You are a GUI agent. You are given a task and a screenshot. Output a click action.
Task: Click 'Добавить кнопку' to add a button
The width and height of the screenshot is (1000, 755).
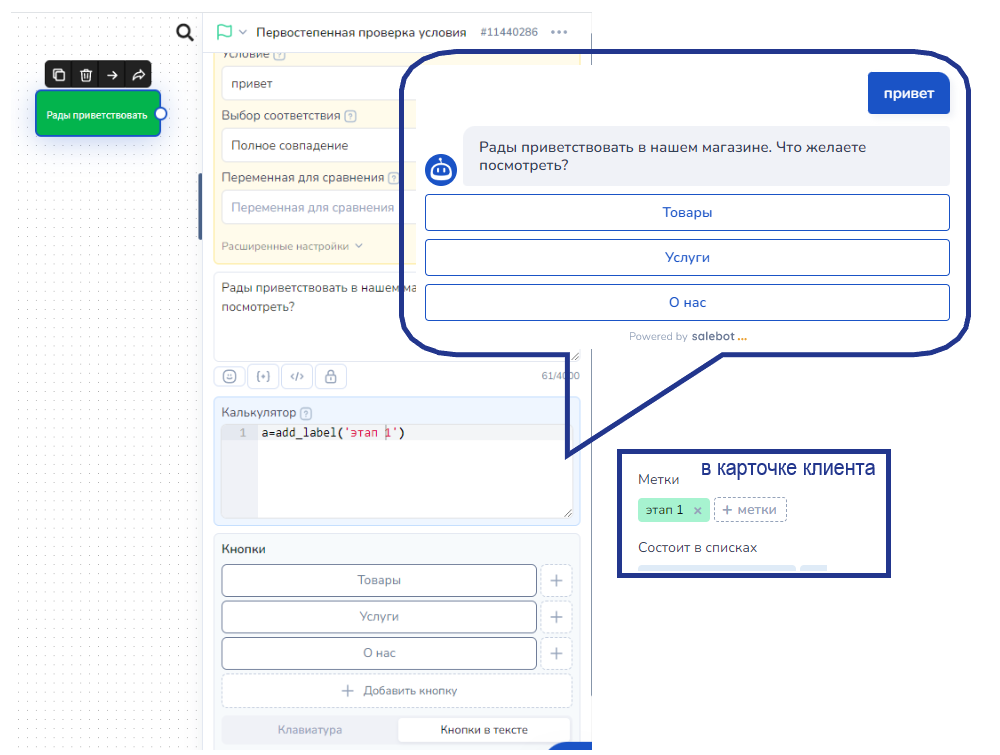pos(397,691)
